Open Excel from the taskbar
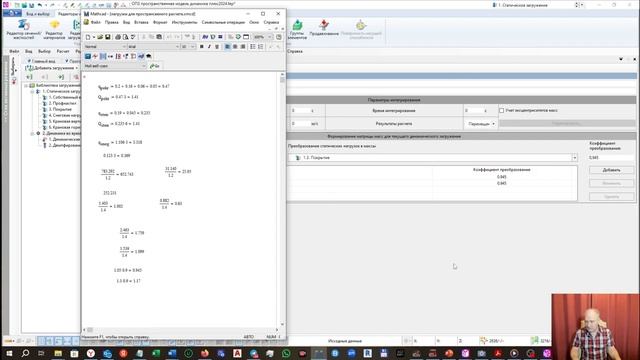 [156, 353]
